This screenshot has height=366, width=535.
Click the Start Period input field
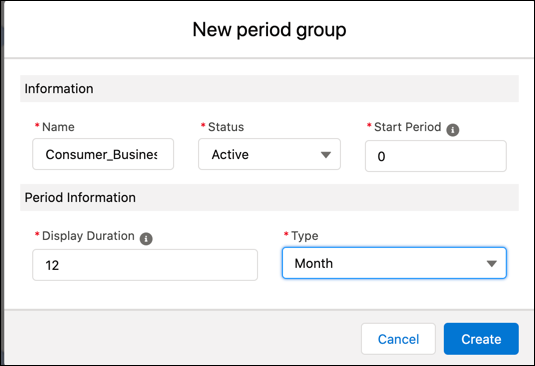pyautogui.click(x=436, y=156)
